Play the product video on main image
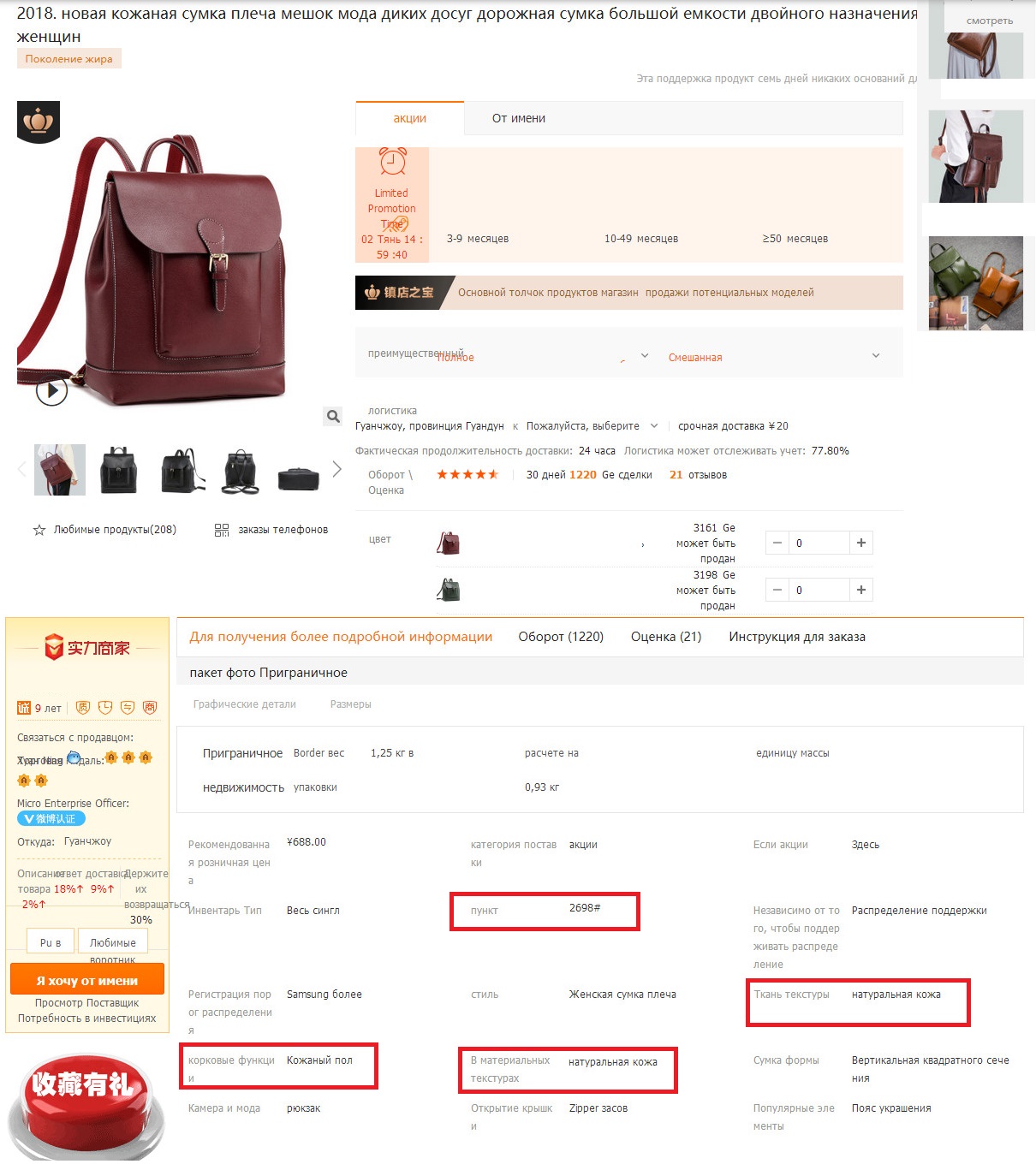The width and height of the screenshot is (1036, 1164). click(x=51, y=391)
